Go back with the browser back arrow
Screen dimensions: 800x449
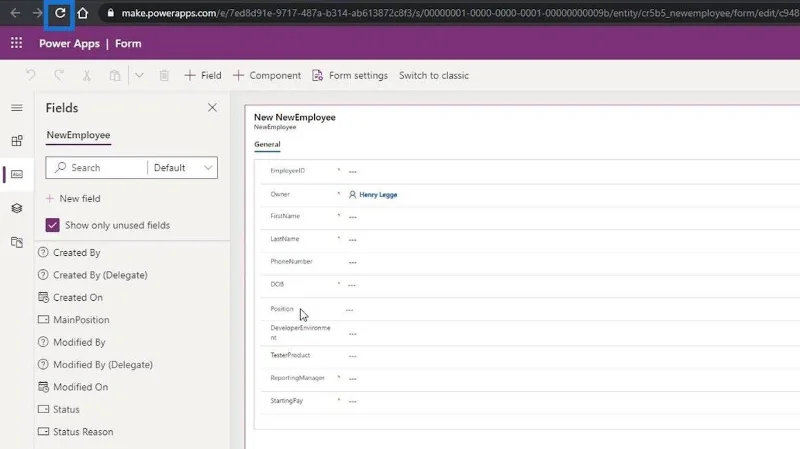pos(15,13)
